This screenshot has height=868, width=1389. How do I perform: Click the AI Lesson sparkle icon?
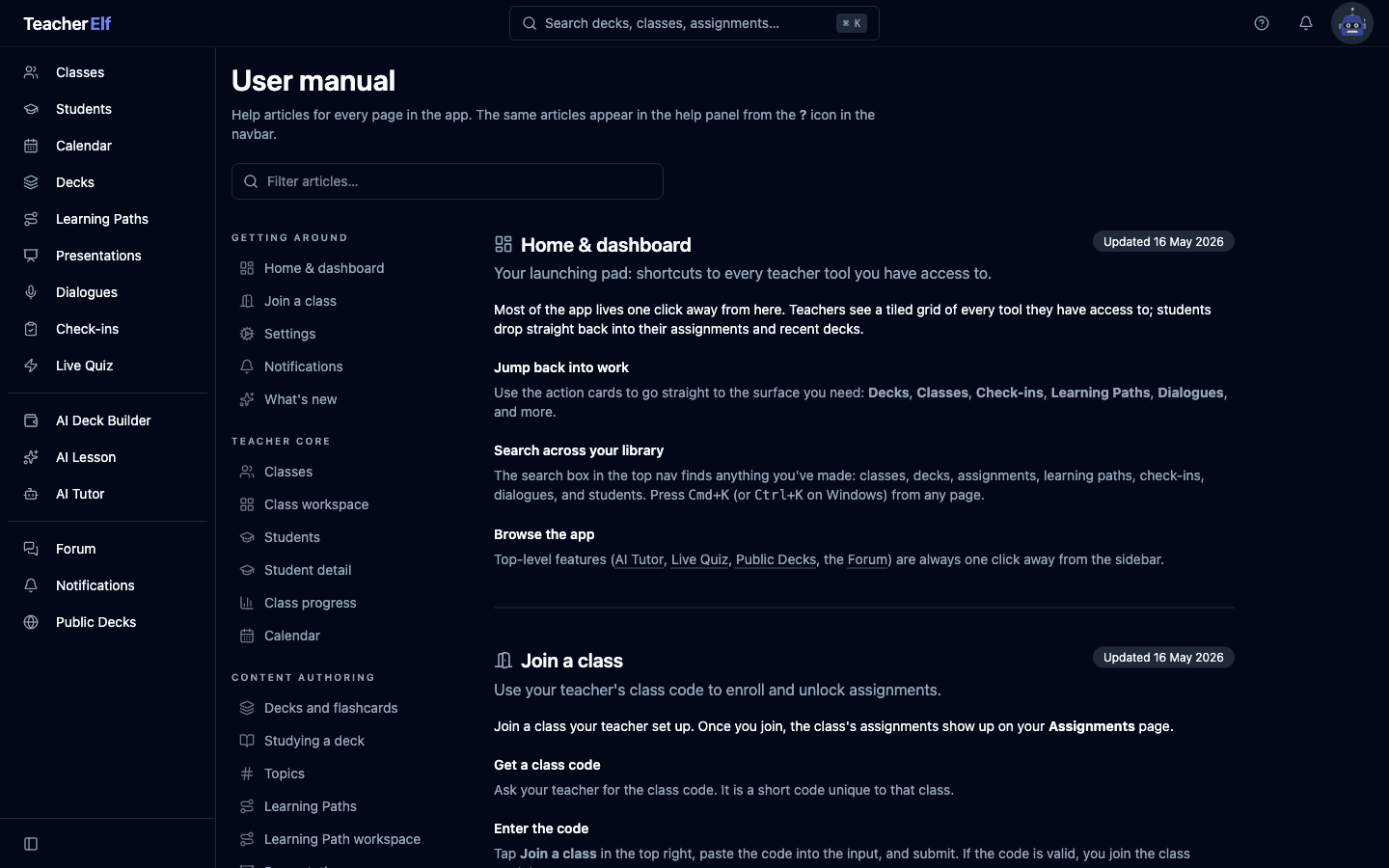31,457
